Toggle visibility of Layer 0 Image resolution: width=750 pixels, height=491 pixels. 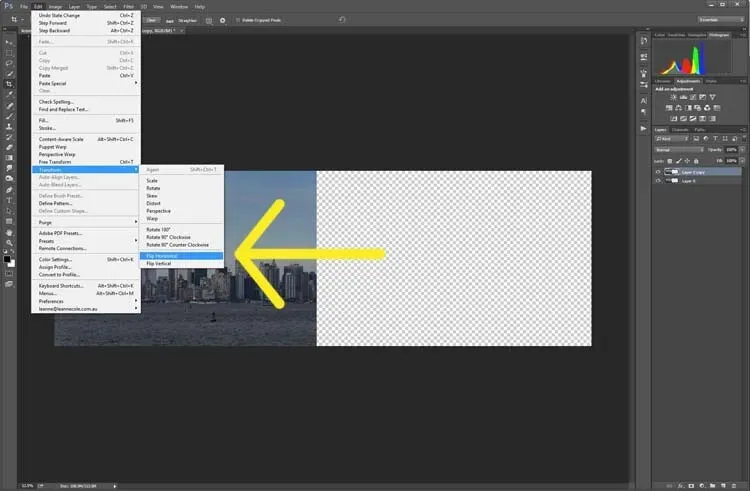click(x=658, y=182)
